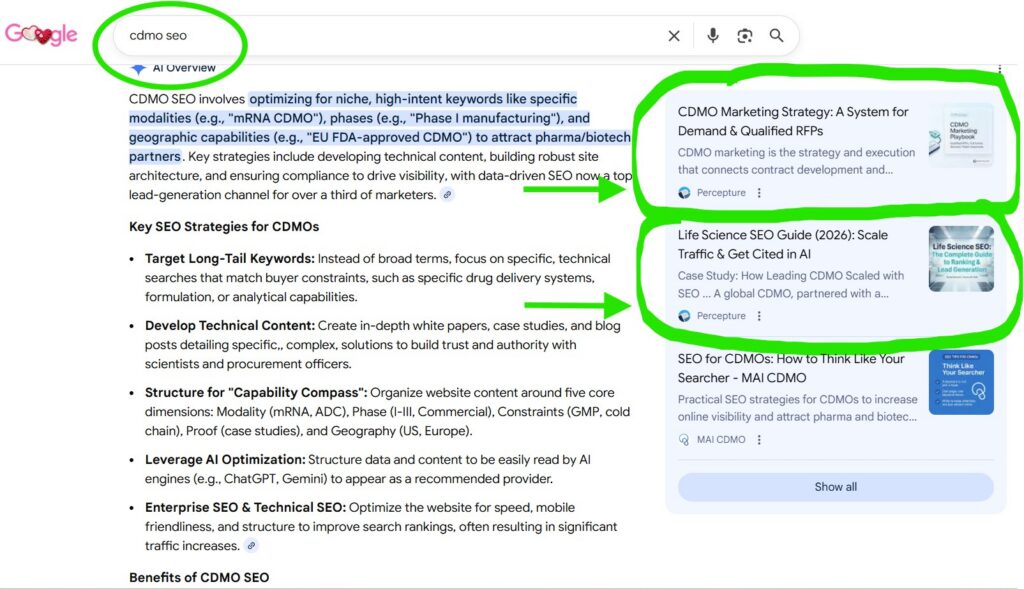Image resolution: width=1024 pixels, height=589 pixels.
Task: Click the search field containing "cdmo seo"
Action: click(x=390, y=36)
